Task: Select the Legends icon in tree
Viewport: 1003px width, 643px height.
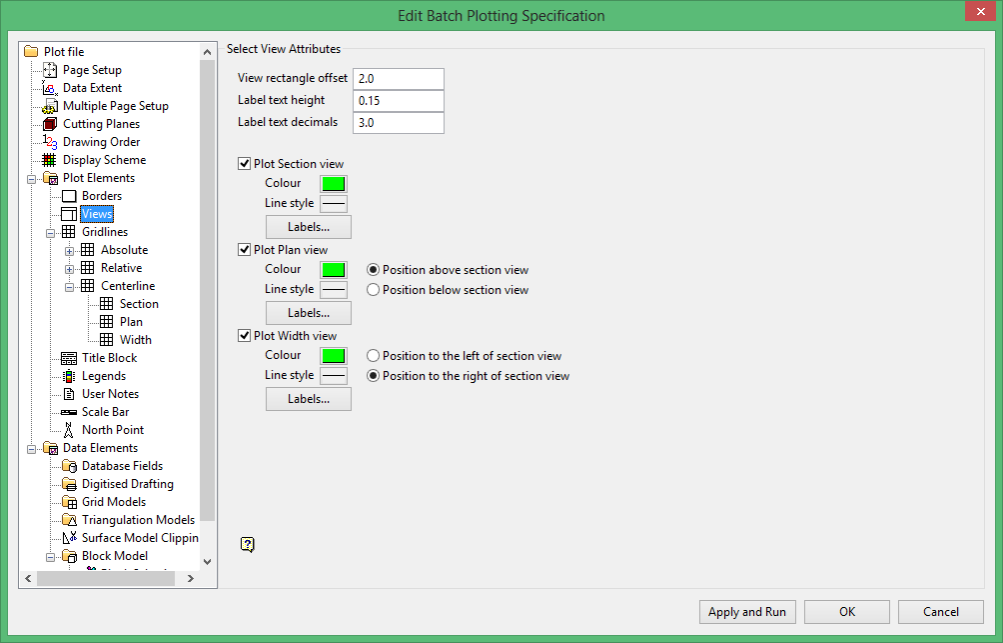Action: click(69, 376)
